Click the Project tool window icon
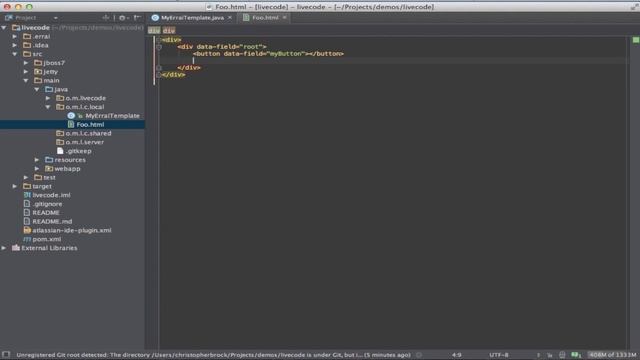Image resolution: width=640 pixels, height=360 pixels. pos(9,18)
